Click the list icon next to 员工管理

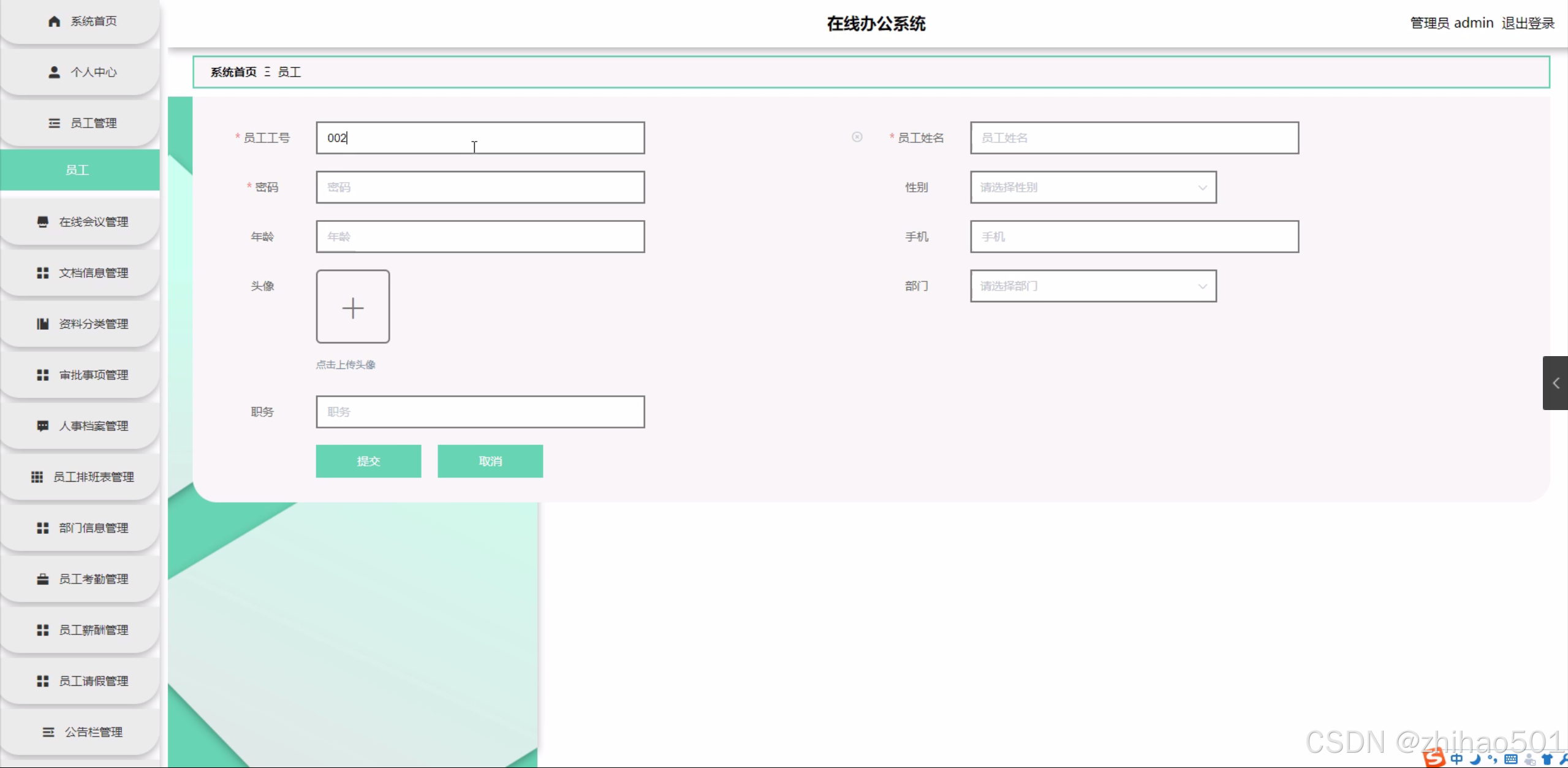(53, 123)
